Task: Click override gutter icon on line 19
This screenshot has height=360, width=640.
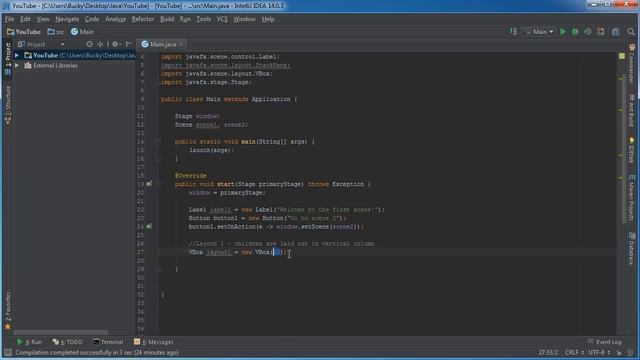Action: 149,184
